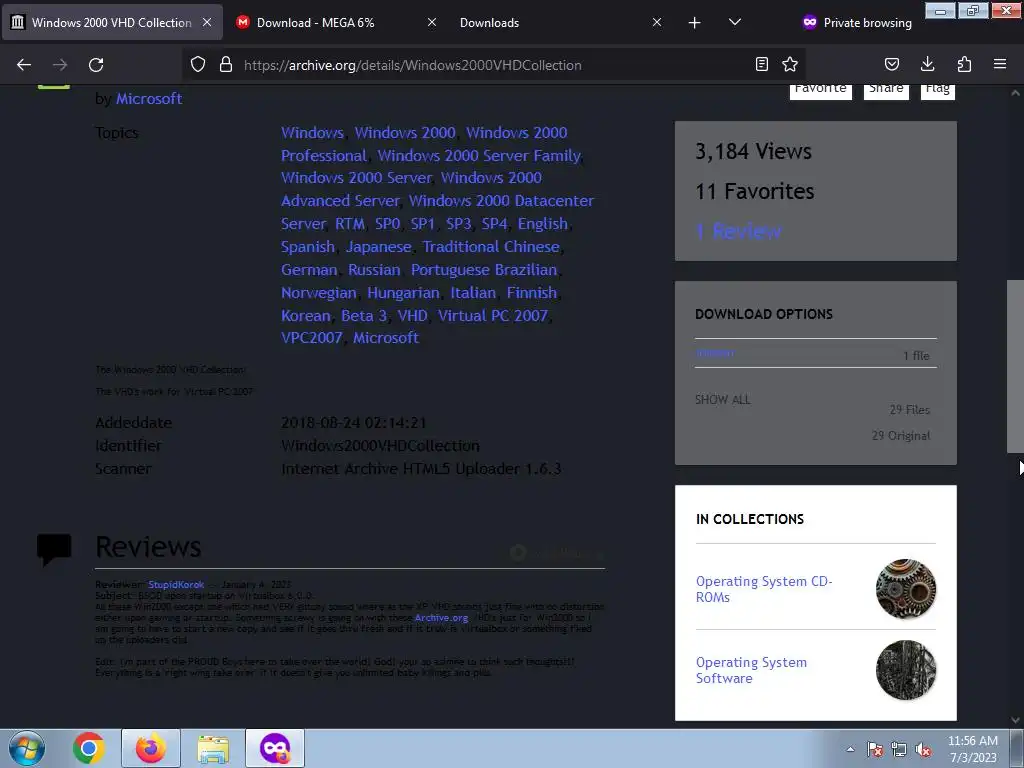Click the muted volume tray icon
This screenshot has width=1024, height=768.
[923, 750]
